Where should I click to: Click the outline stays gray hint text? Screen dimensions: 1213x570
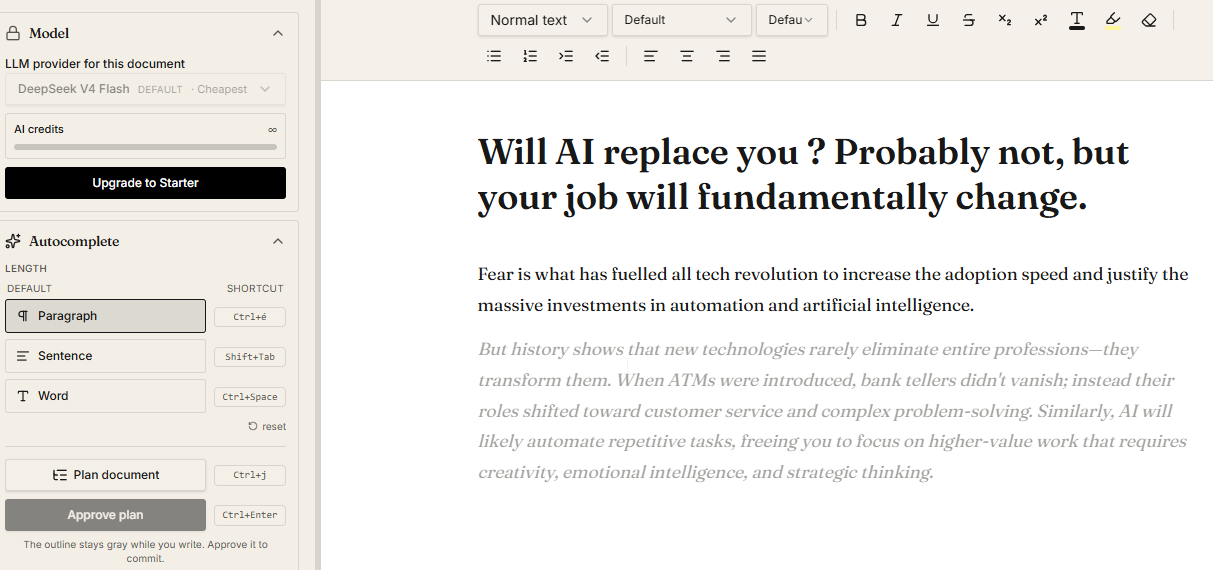(x=145, y=551)
